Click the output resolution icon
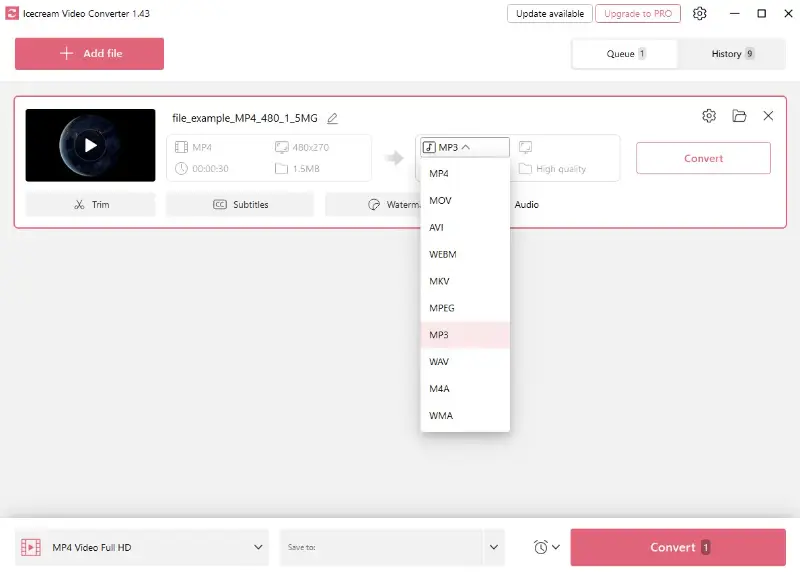Screen dimensions: 800x575 pyautogui.click(x=525, y=147)
